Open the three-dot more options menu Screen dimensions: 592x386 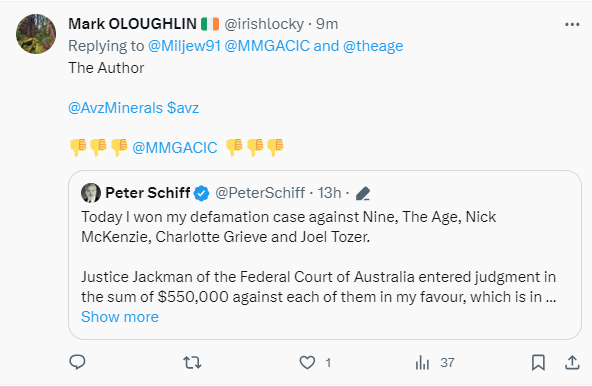click(x=572, y=25)
